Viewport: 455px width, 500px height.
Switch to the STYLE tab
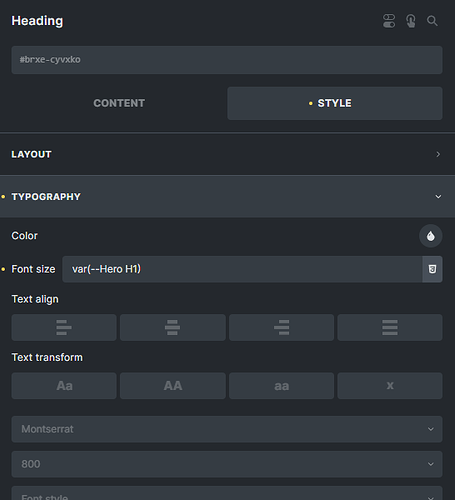tap(335, 103)
